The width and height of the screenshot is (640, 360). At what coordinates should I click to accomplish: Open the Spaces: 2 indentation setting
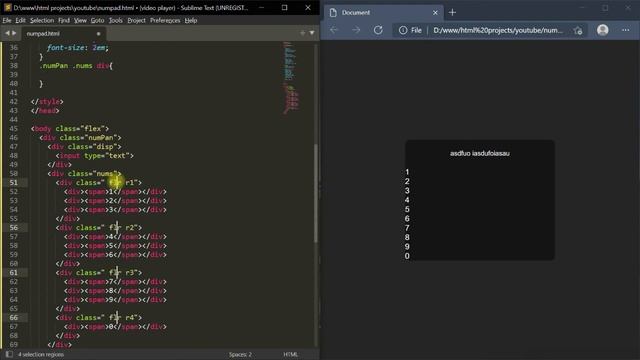tap(240, 354)
